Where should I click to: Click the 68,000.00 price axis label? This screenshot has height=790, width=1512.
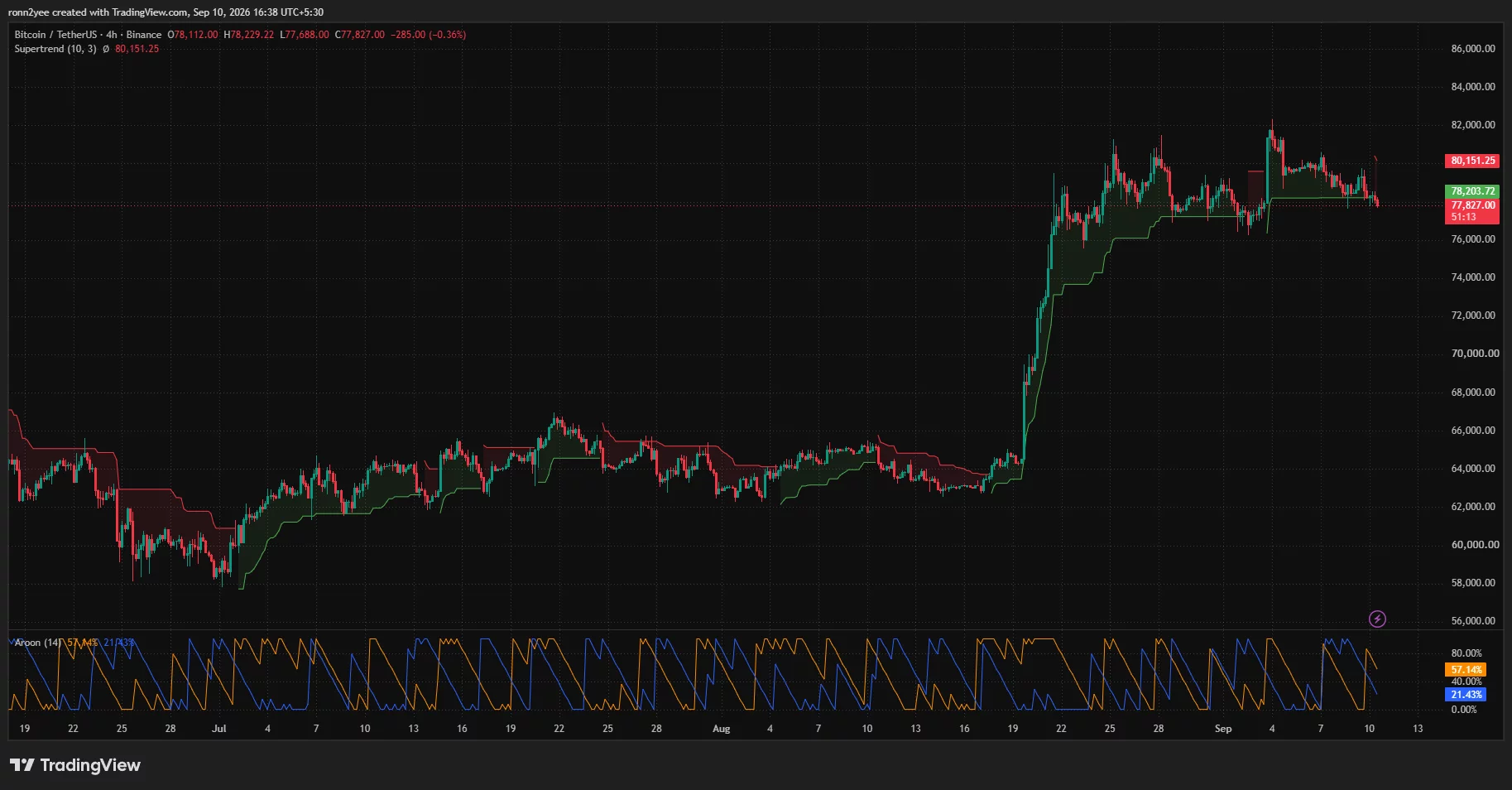click(x=1473, y=393)
